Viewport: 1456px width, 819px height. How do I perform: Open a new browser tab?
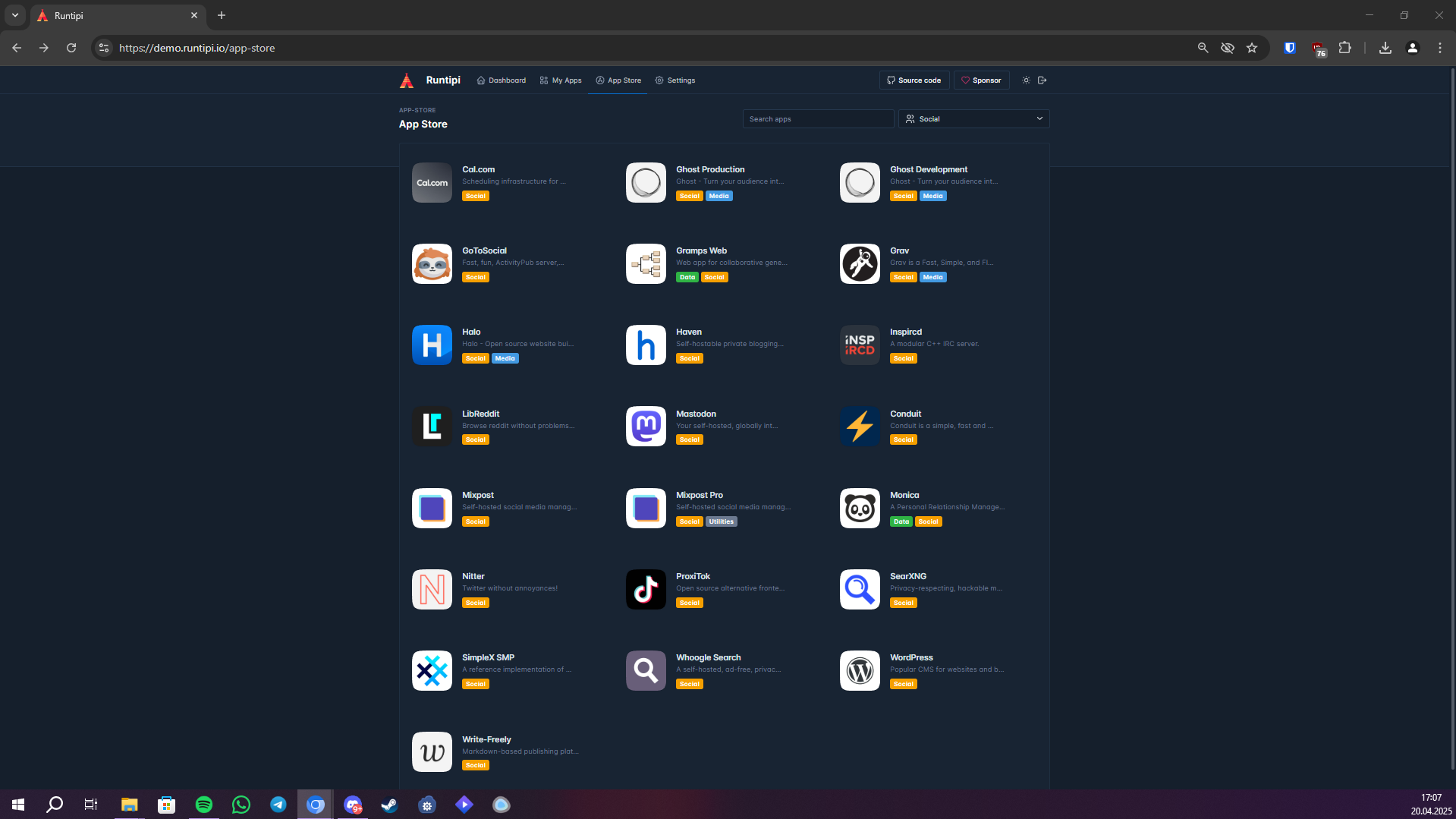pos(222,15)
